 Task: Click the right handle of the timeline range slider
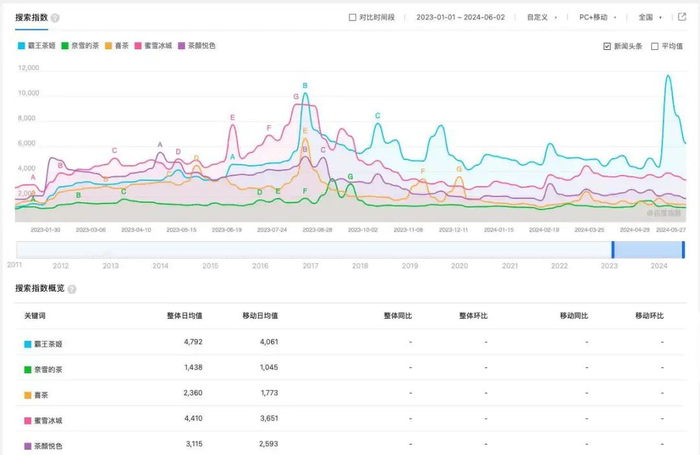[x=683, y=250]
